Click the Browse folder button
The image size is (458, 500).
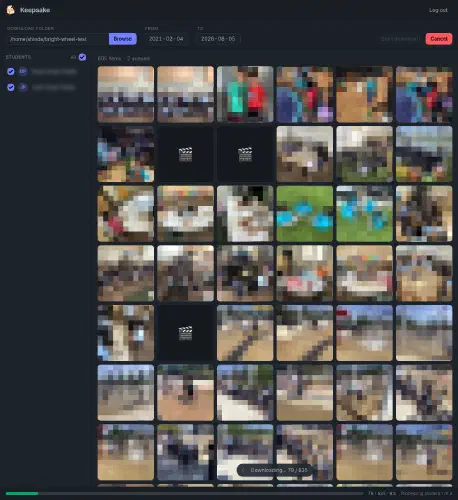click(x=123, y=39)
